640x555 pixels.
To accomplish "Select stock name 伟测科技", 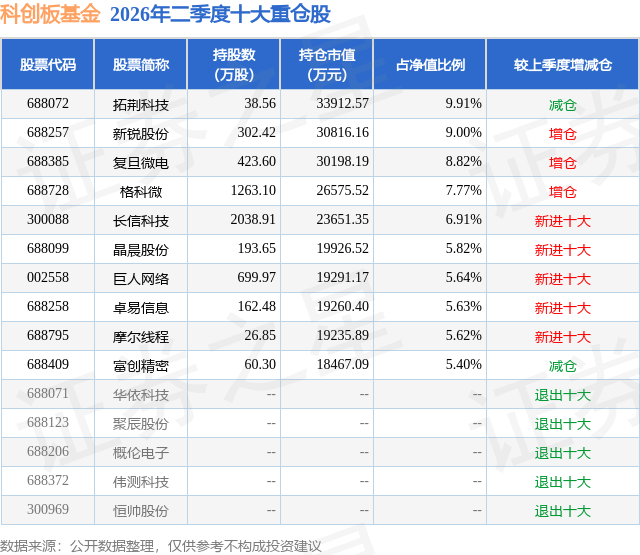I will (141, 482).
